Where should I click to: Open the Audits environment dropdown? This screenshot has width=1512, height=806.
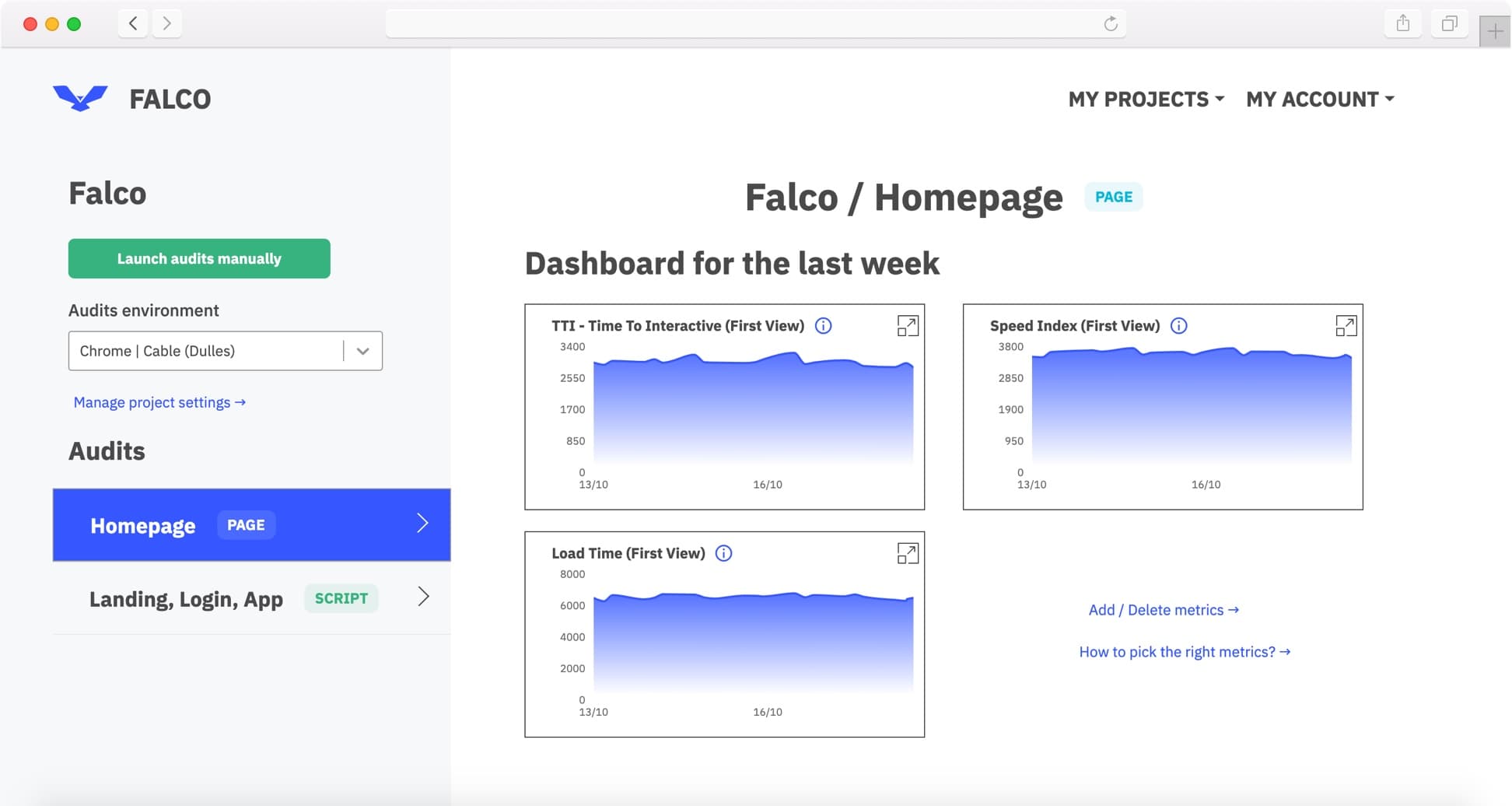tap(226, 351)
